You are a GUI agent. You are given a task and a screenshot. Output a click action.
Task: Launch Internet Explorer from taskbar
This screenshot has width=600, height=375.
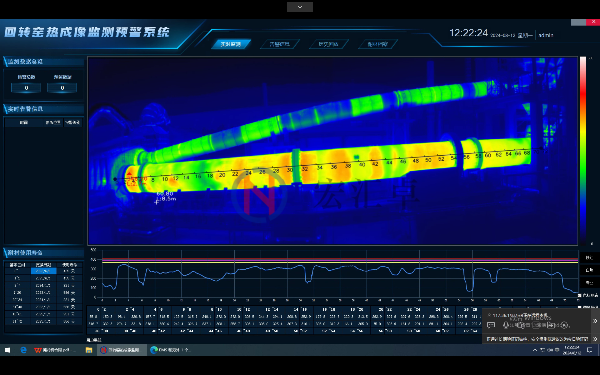(x=23, y=350)
